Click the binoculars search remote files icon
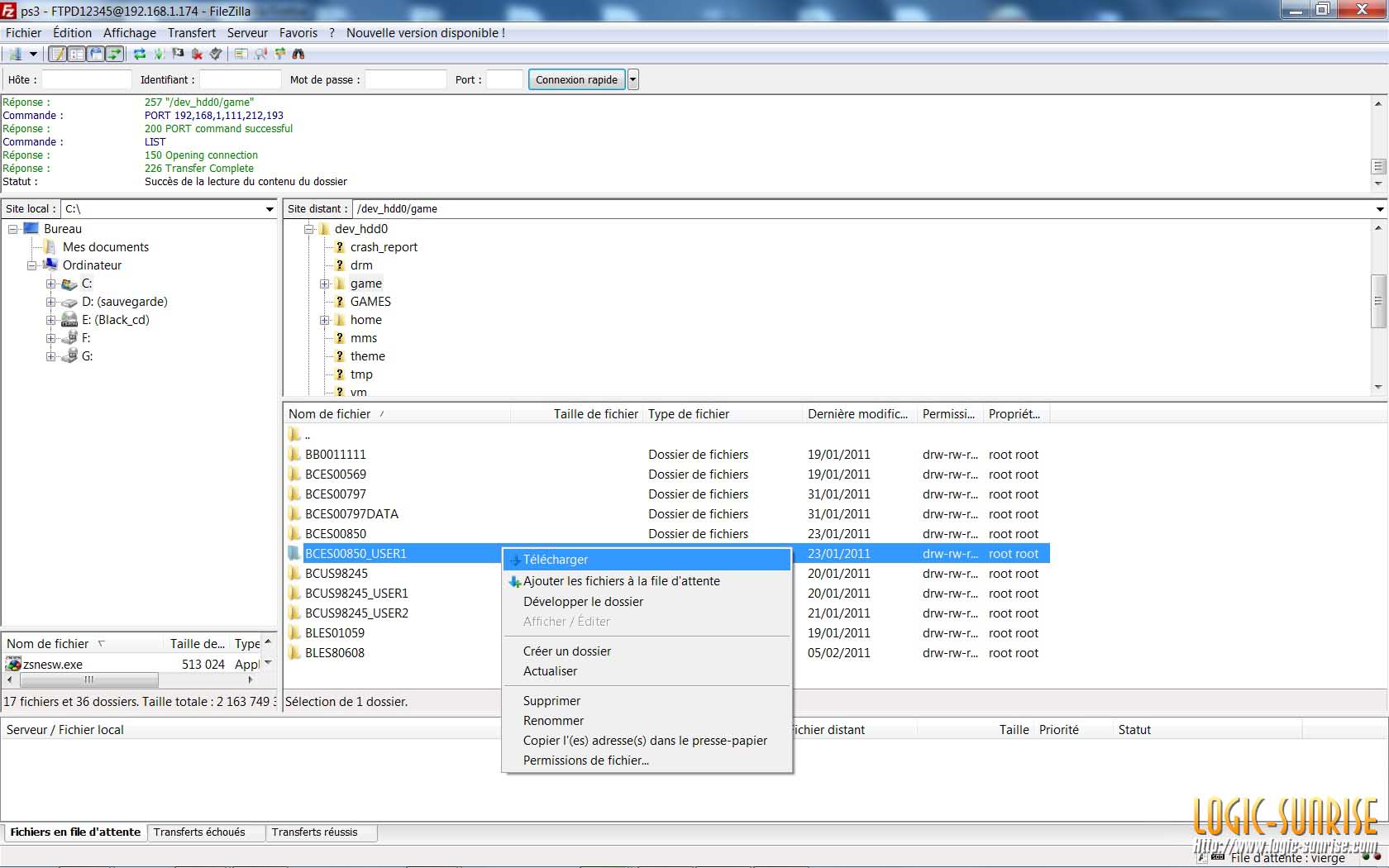The image size is (1389, 868). (x=298, y=55)
